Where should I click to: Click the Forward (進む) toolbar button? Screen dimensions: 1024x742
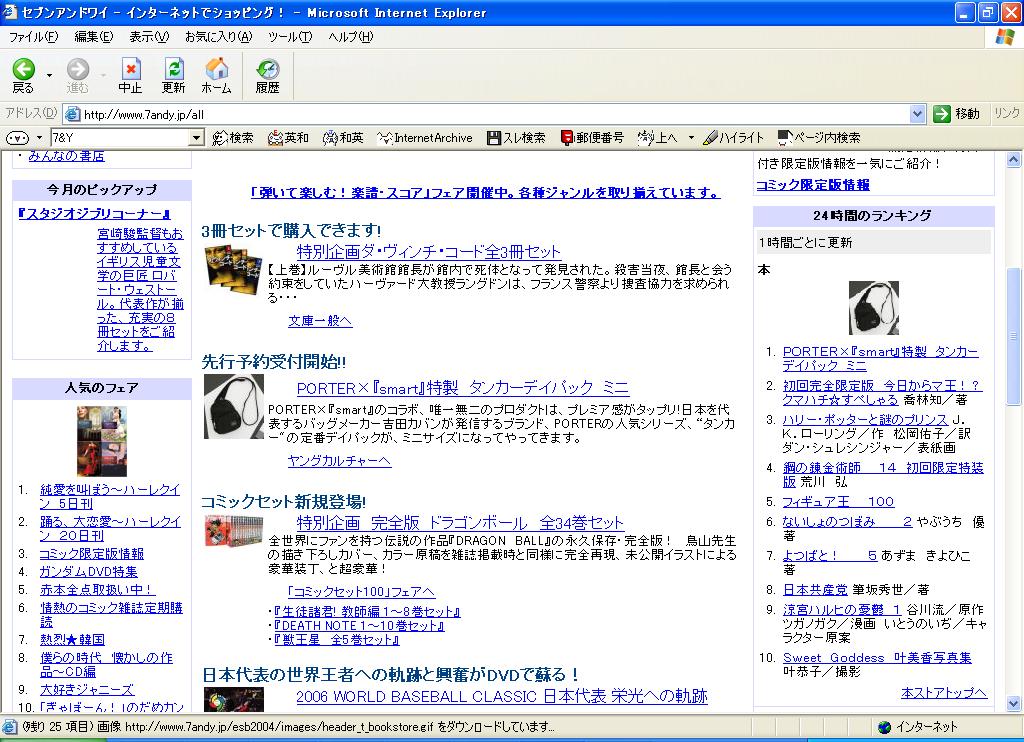[x=77, y=76]
